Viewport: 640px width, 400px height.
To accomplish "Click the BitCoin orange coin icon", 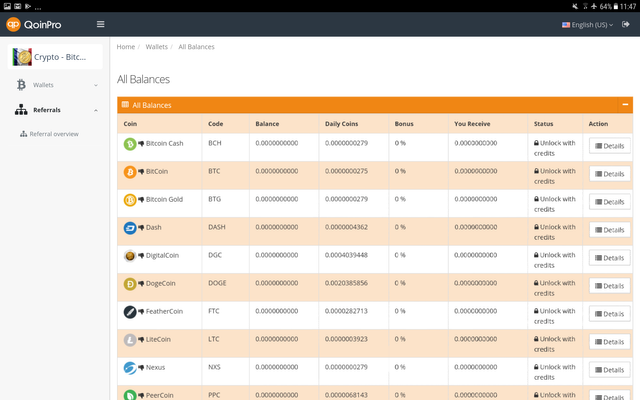I will pos(130,172).
